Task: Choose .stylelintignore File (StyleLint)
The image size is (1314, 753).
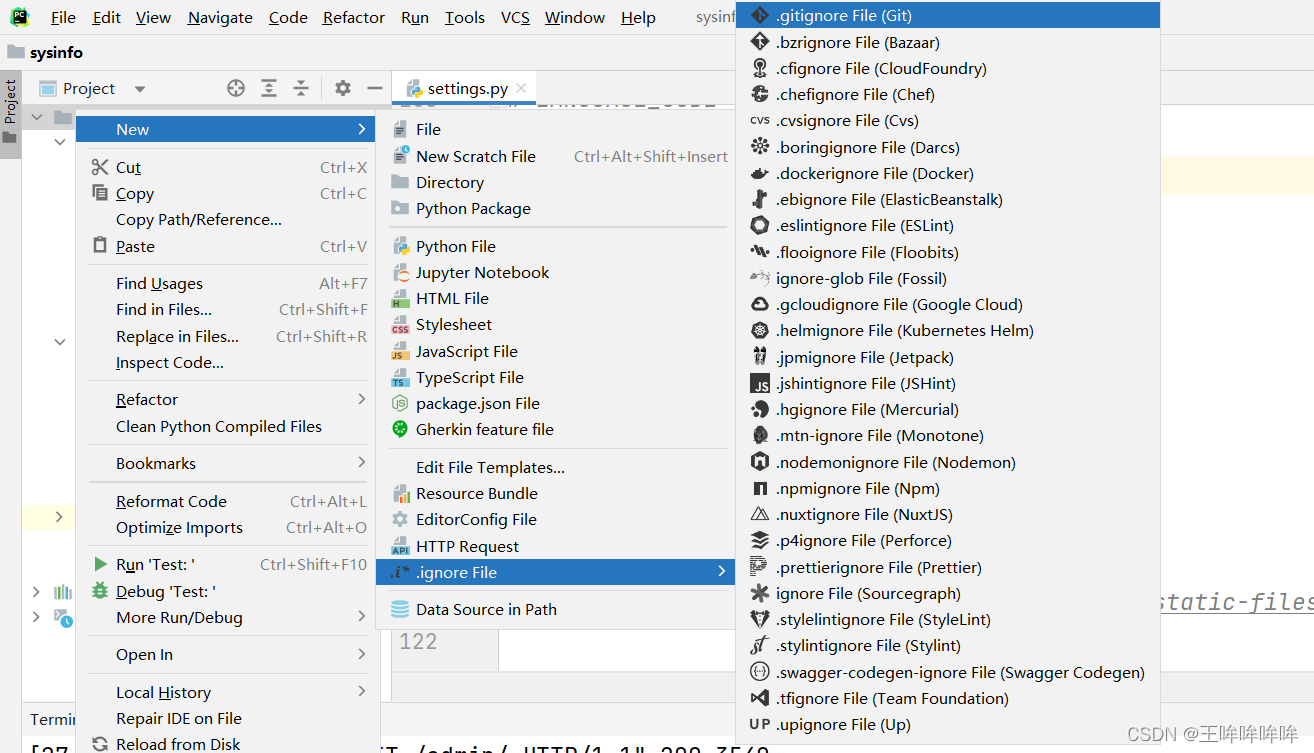Action: (948, 619)
